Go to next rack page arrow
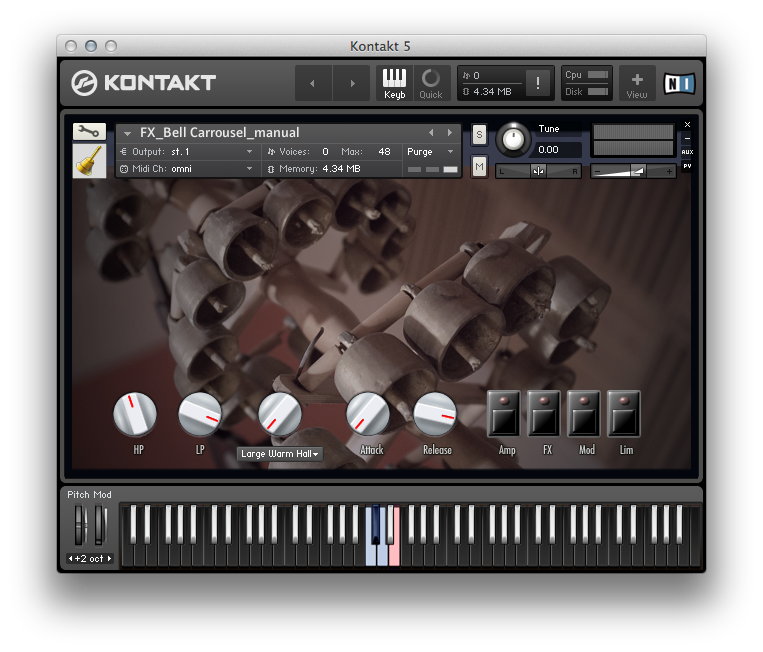This screenshot has height=652, width=763. pyautogui.click(x=352, y=83)
